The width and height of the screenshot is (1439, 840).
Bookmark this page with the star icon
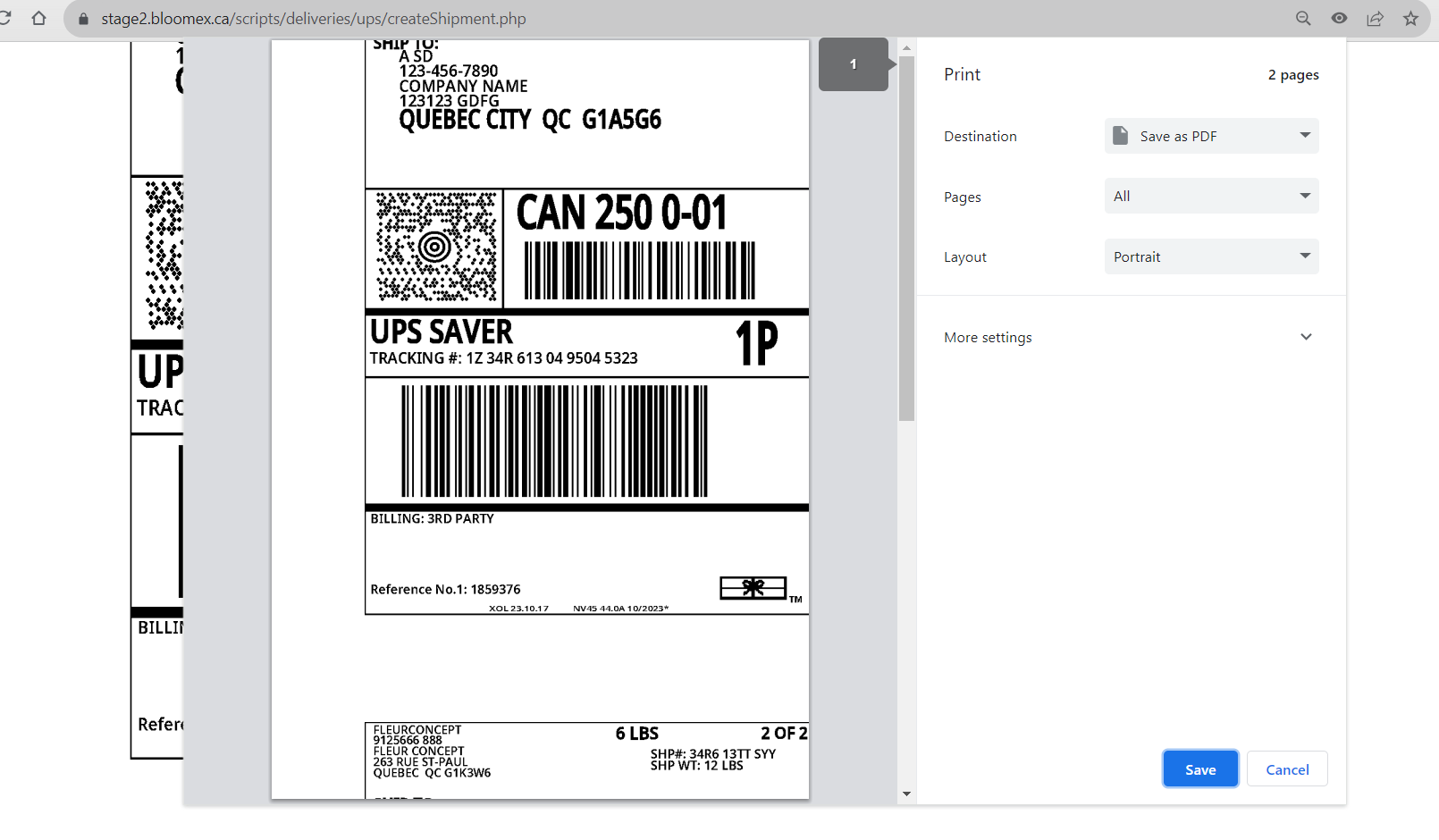tap(1410, 18)
